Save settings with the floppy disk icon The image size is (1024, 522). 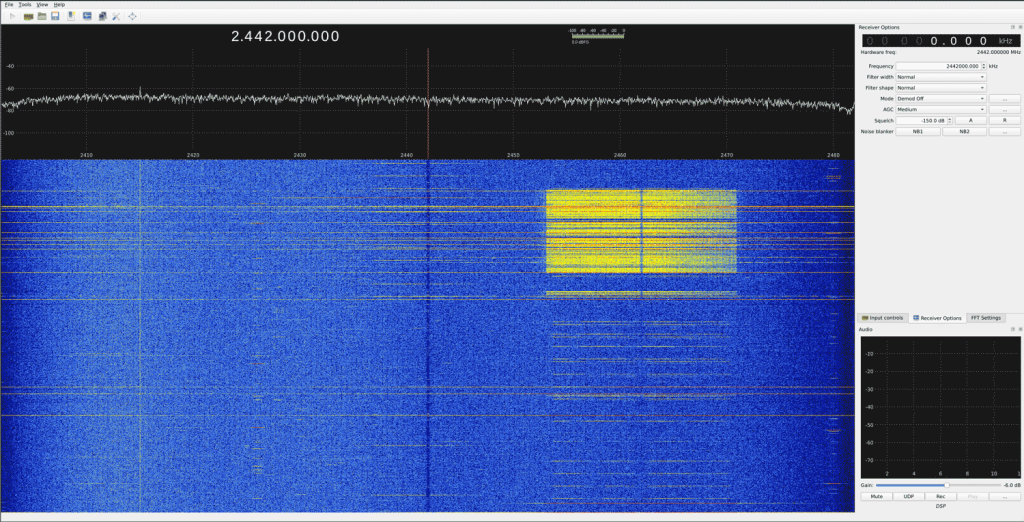click(56, 16)
